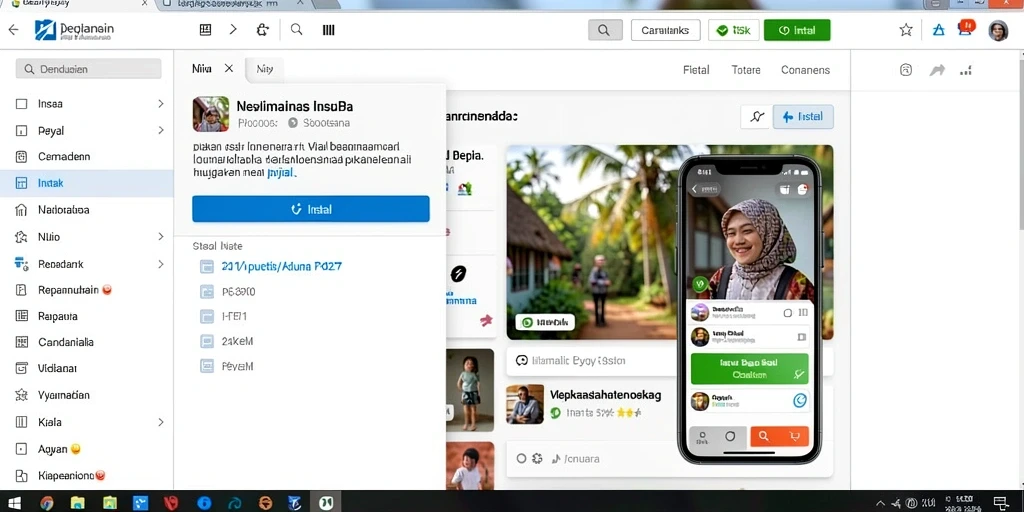Expand the Kiala sidebar chevron

[x=161, y=423]
